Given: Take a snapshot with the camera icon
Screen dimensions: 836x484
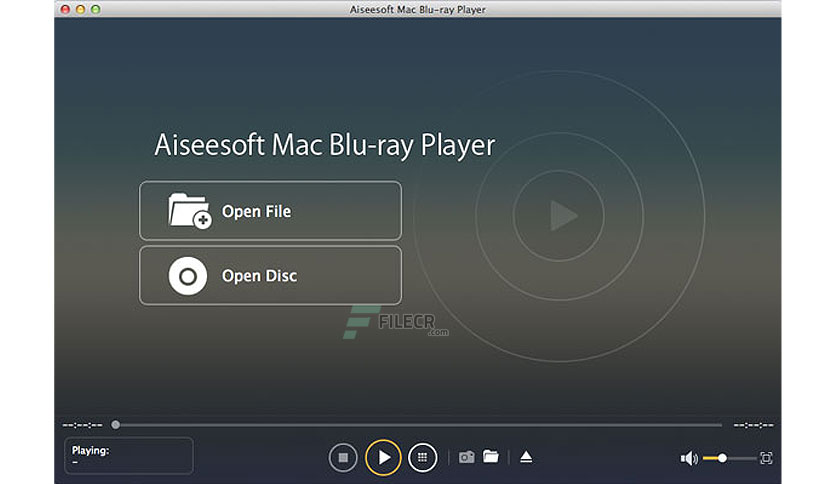Looking at the screenshot, I should coord(467,457).
